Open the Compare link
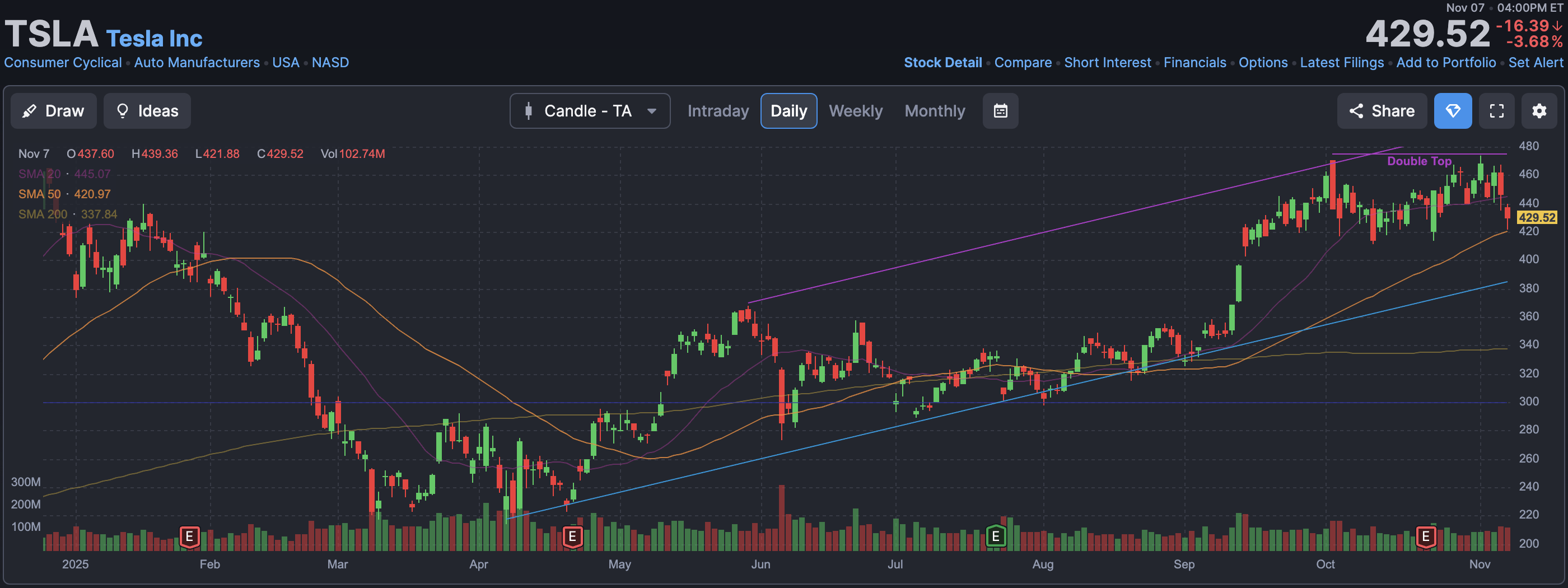 1023,63
